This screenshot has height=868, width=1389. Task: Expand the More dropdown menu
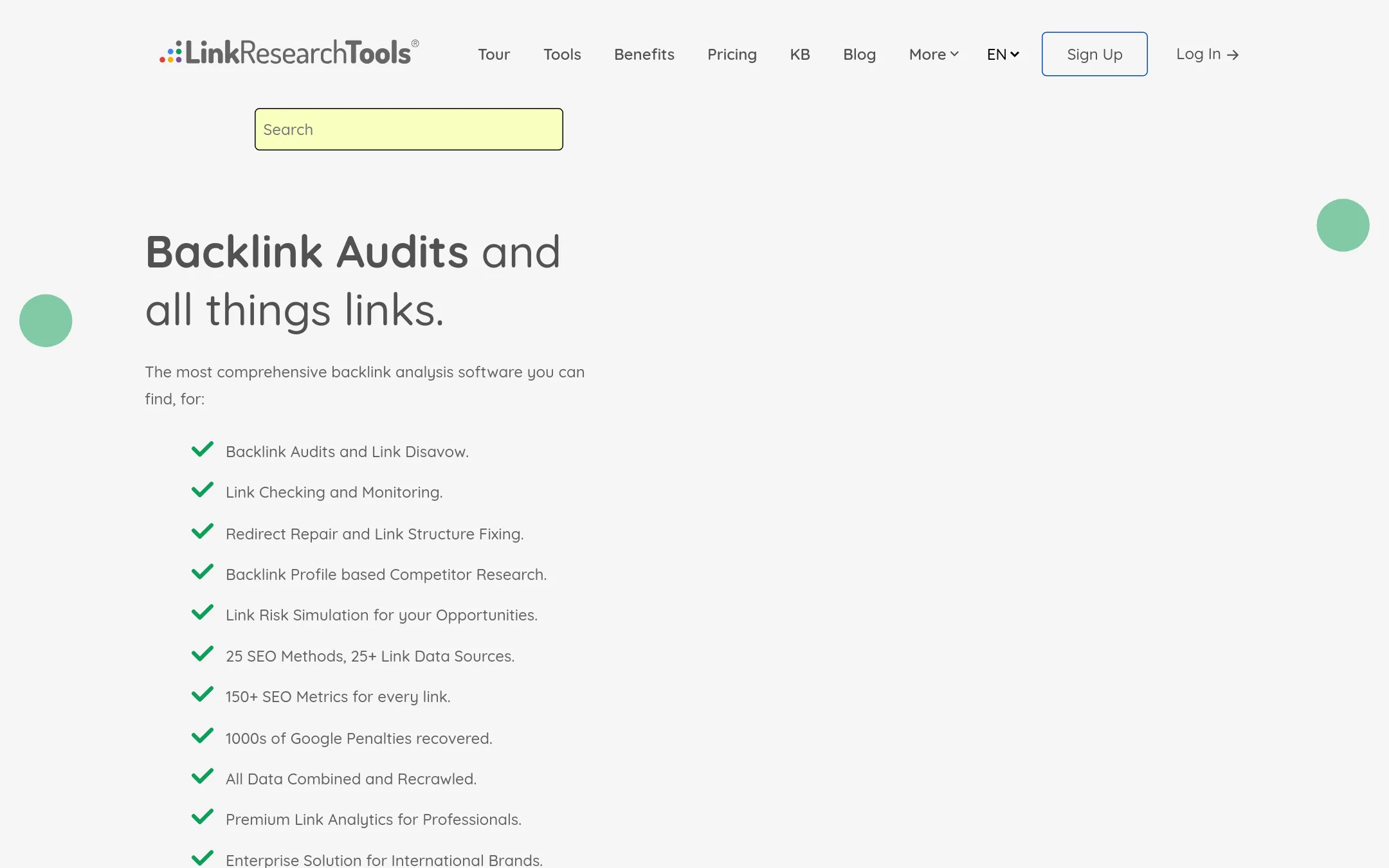[934, 55]
